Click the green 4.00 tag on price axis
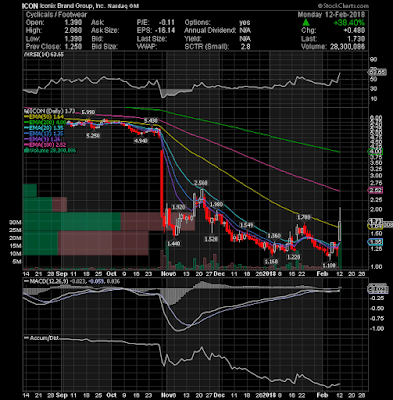The image size is (393, 400). [375, 151]
